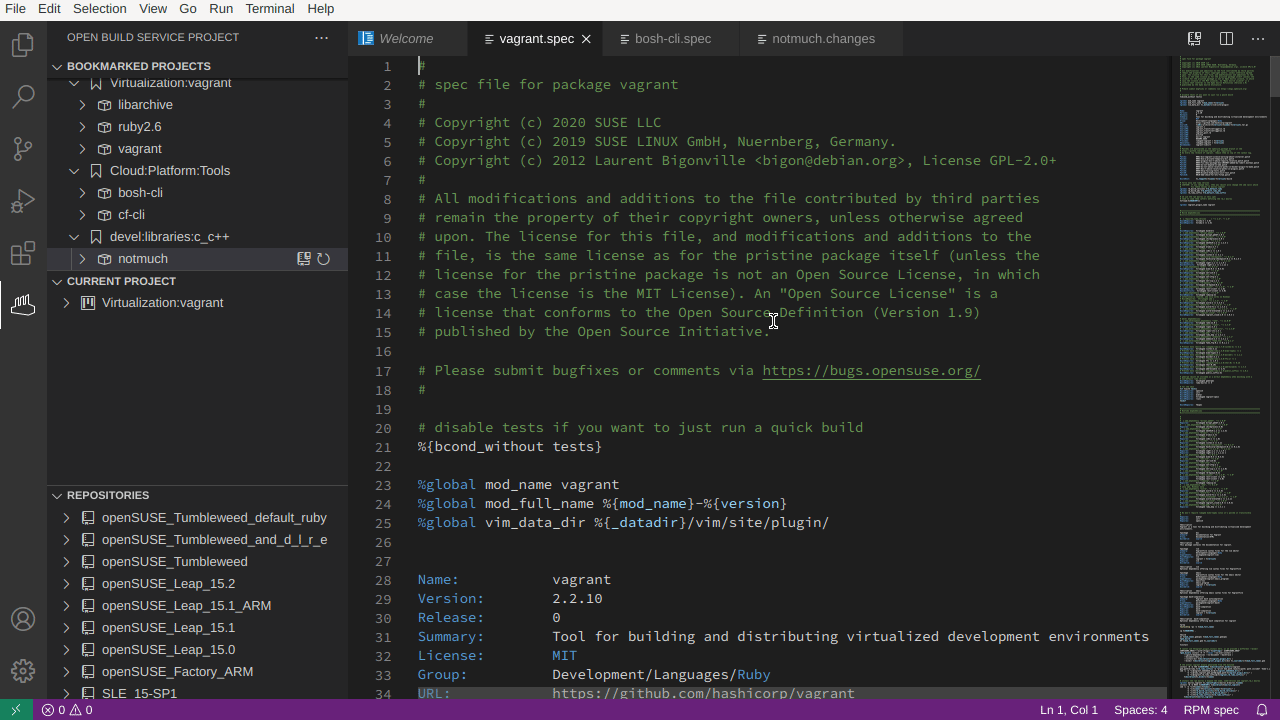Open editor More Actions ellipsis
Viewport: 1280px width, 720px height.
point(1258,39)
